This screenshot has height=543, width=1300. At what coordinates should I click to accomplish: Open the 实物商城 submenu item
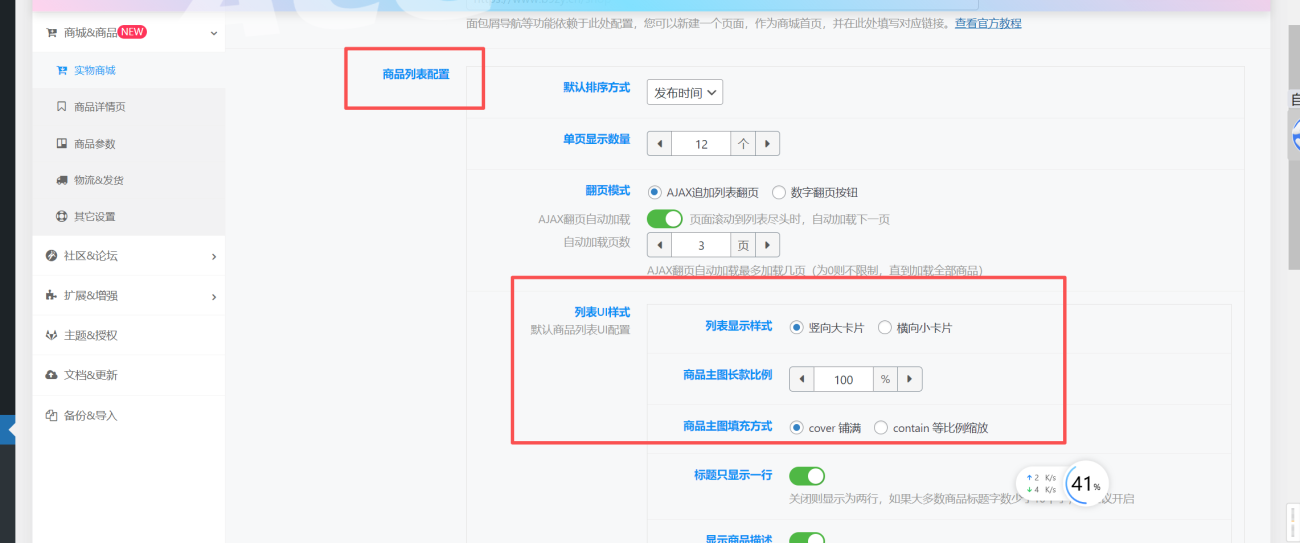(128, 71)
